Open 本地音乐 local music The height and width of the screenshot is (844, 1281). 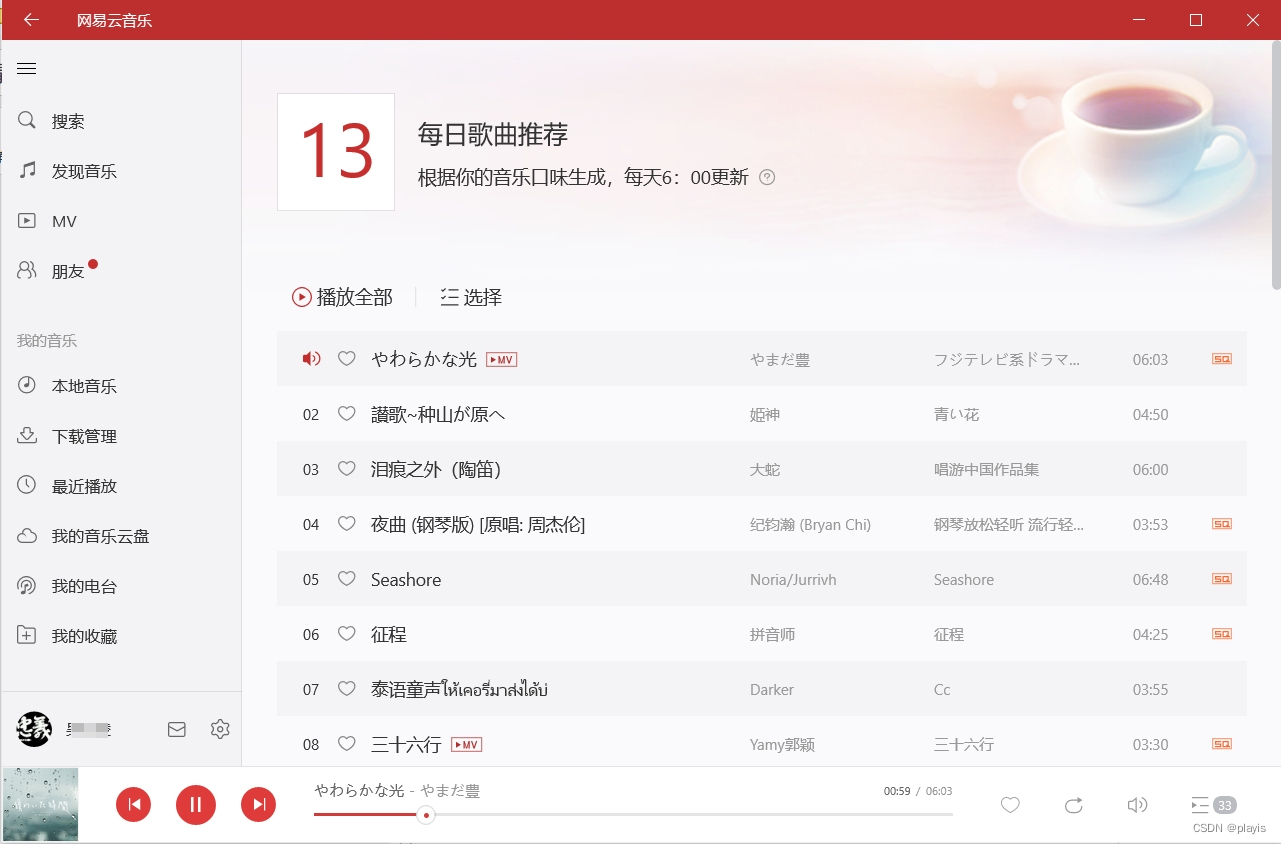(120, 386)
